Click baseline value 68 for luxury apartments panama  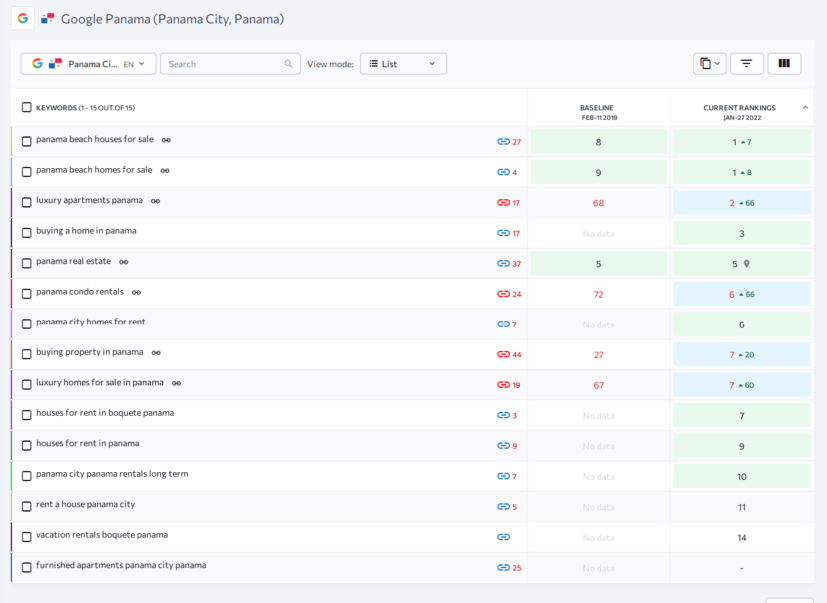pos(598,203)
